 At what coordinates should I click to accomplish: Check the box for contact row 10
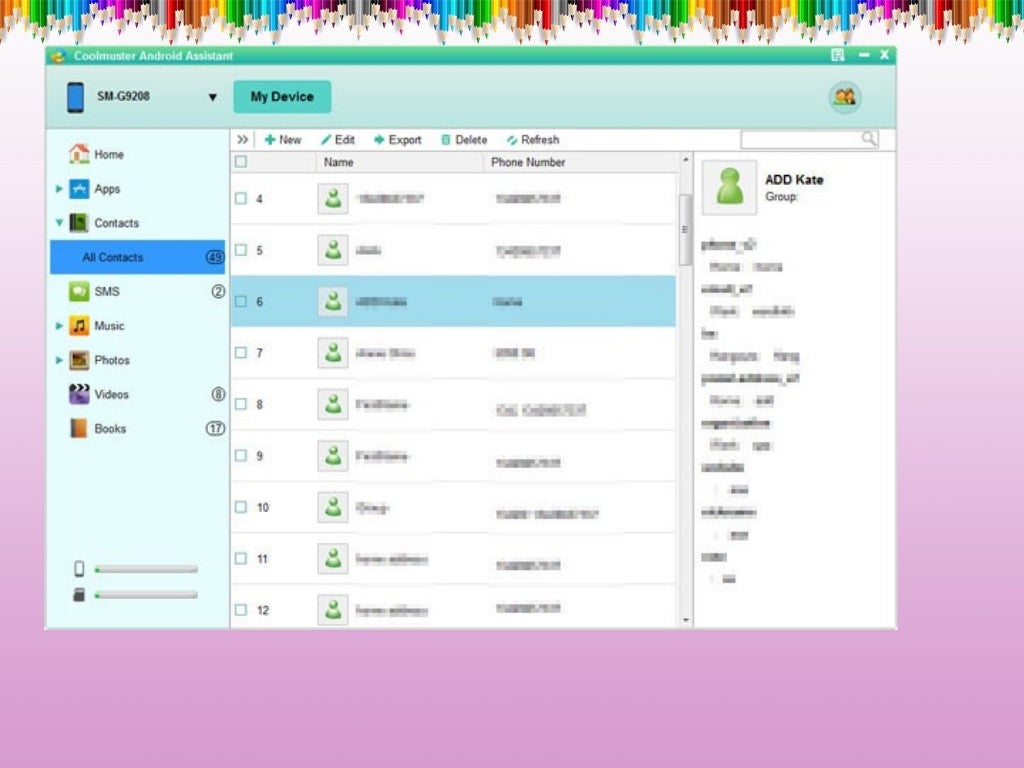pyautogui.click(x=241, y=507)
